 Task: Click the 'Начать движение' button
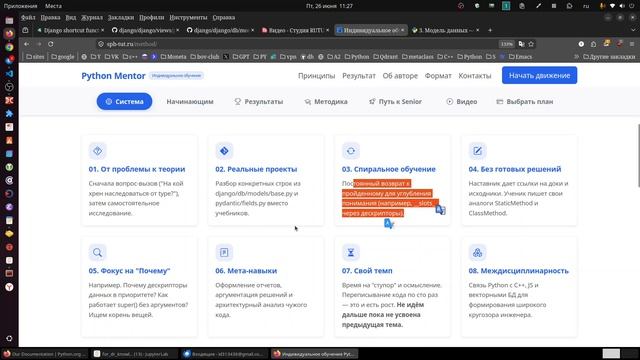click(x=539, y=75)
